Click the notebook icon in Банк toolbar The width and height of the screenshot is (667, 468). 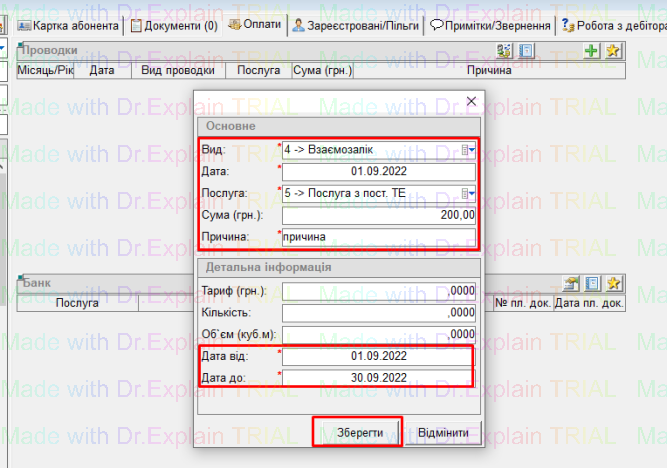[592, 284]
